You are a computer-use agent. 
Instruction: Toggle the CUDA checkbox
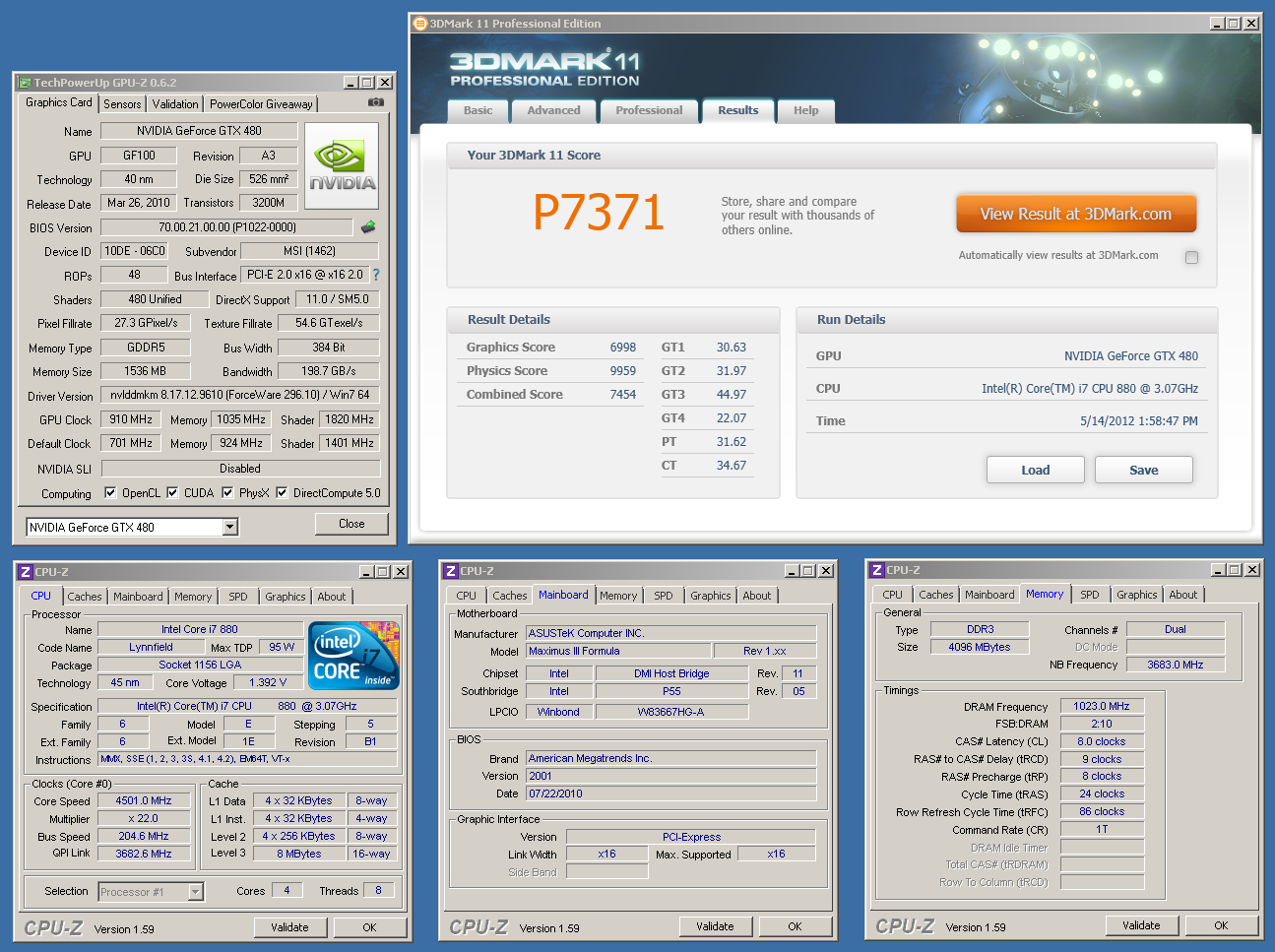coord(172,493)
